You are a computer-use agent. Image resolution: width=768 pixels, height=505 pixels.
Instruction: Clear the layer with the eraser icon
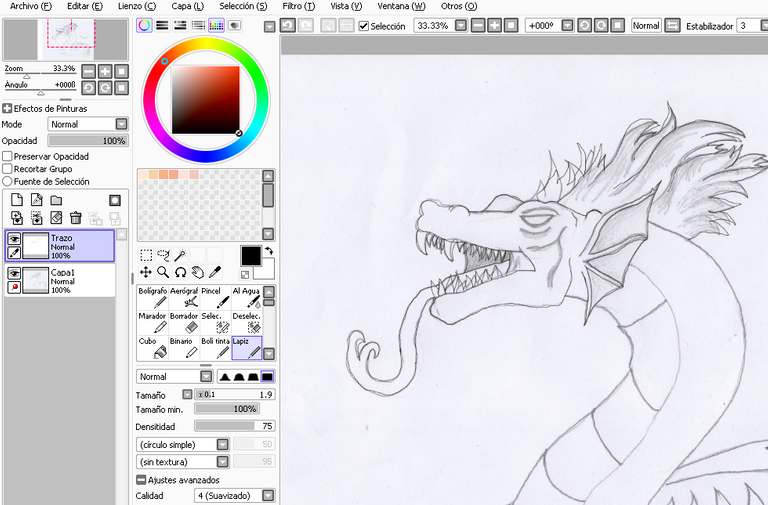click(x=56, y=218)
